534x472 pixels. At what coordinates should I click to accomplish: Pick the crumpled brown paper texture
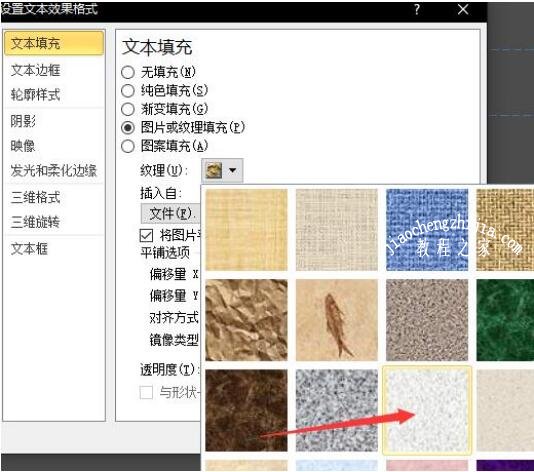[x=246, y=320]
